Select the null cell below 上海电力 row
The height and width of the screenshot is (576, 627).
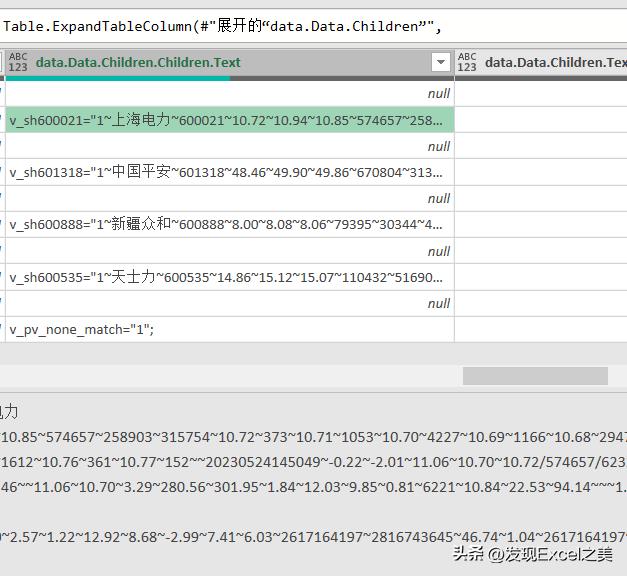pyautogui.click(x=230, y=146)
